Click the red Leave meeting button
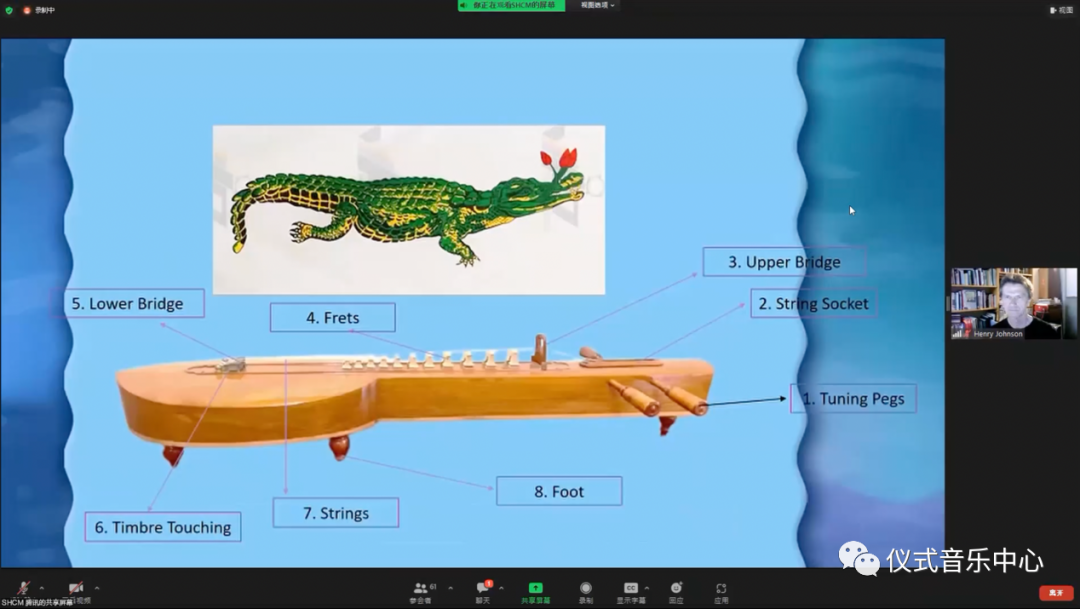The width and height of the screenshot is (1080, 609). point(1056,593)
